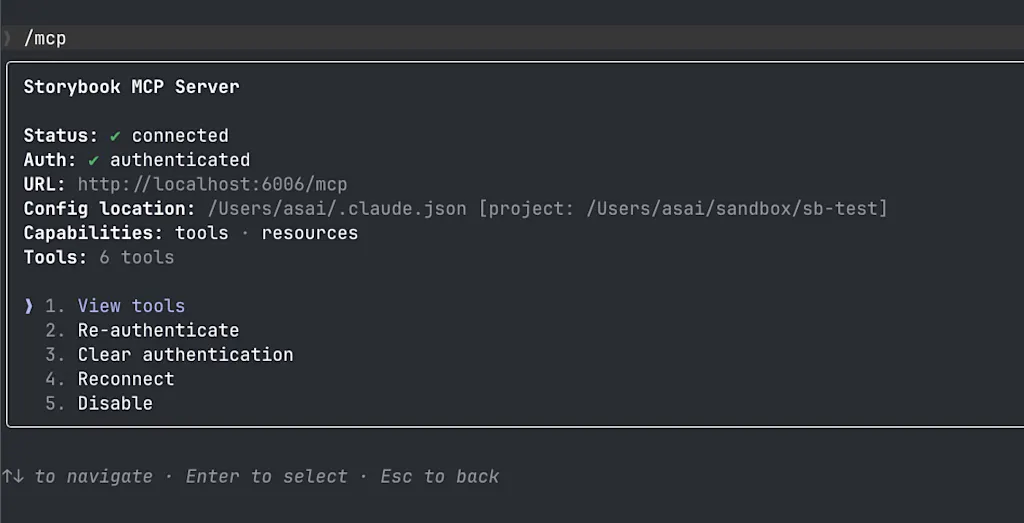Click the Enter to select hint
1024x523 pixels.
point(266,476)
